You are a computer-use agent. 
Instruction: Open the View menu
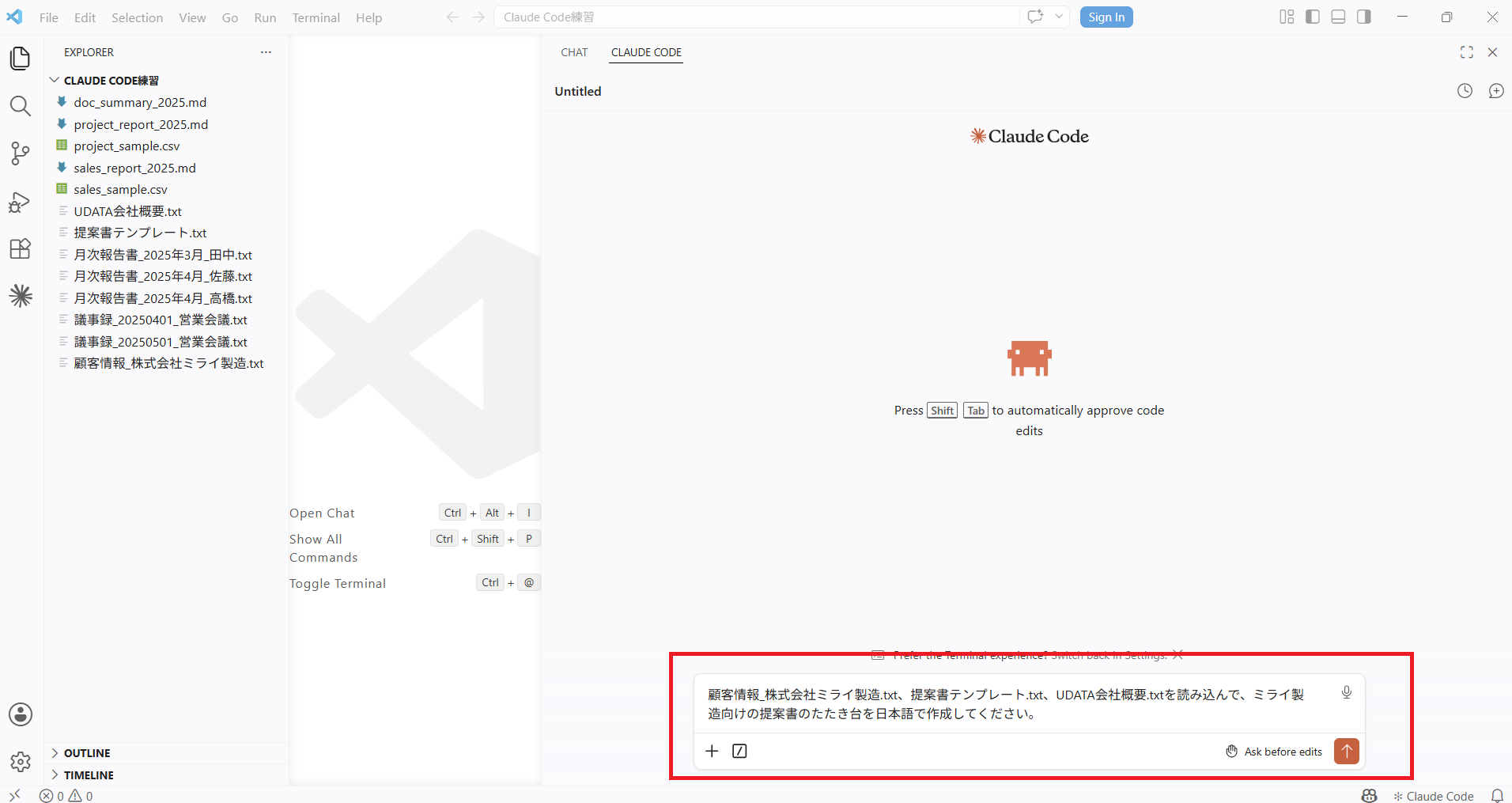pos(192,17)
